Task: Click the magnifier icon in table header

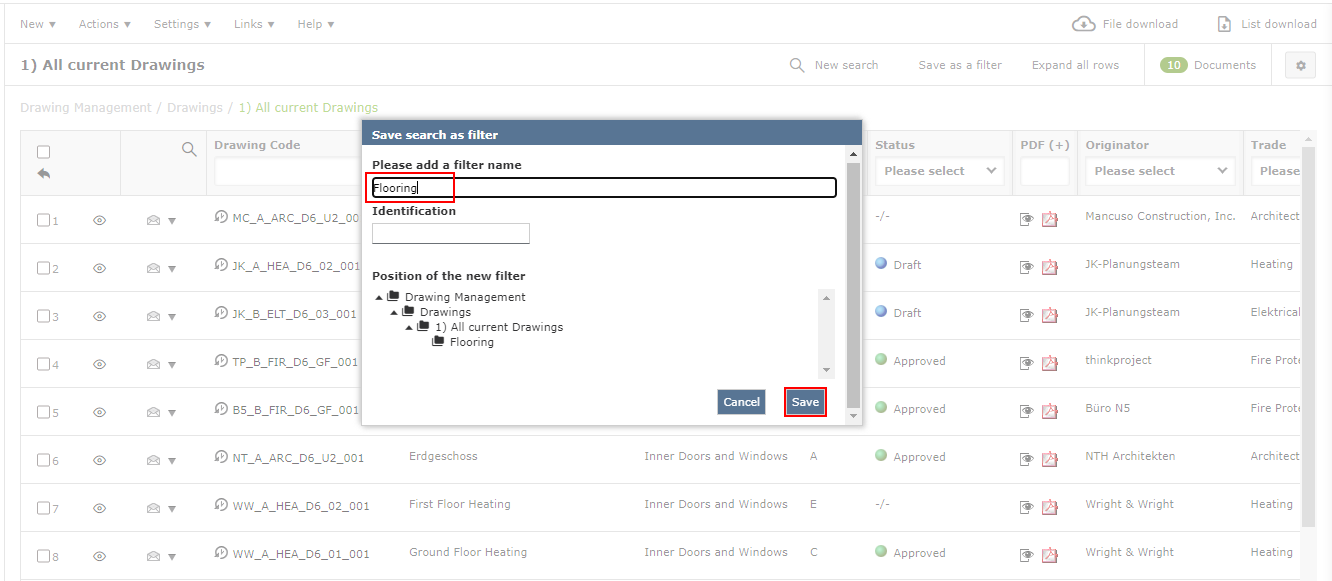Action: (x=189, y=149)
